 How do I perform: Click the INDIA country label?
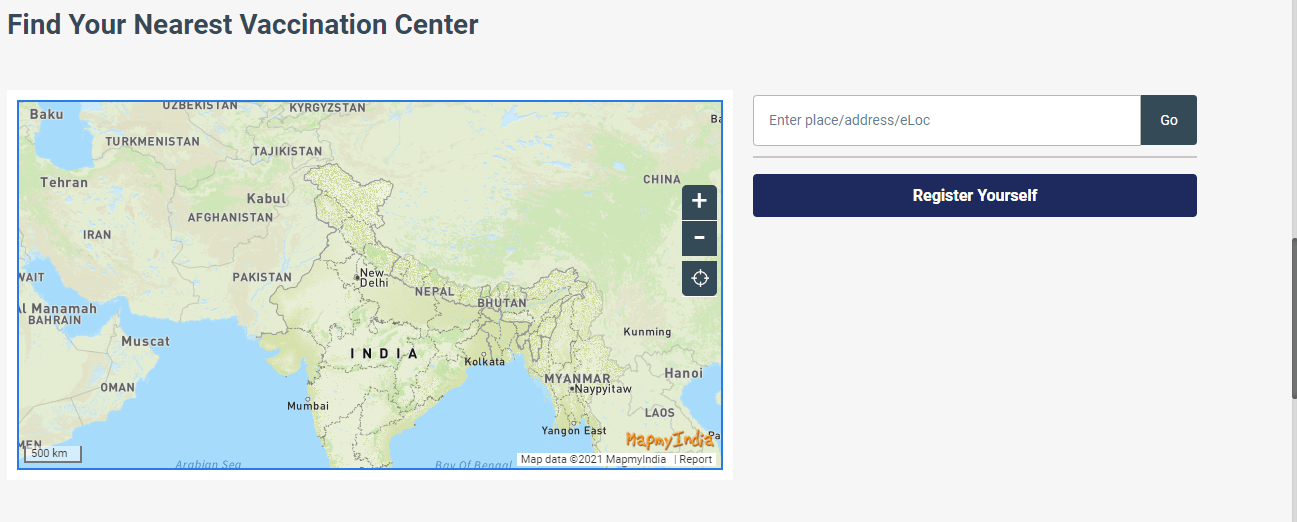tap(385, 354)
